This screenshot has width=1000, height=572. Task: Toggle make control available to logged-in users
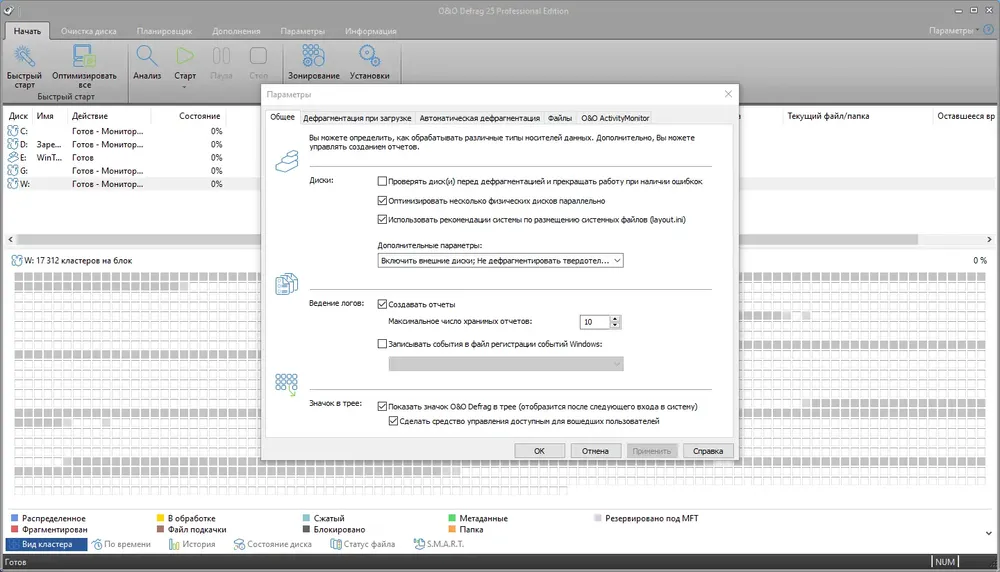tap(393, 421)
